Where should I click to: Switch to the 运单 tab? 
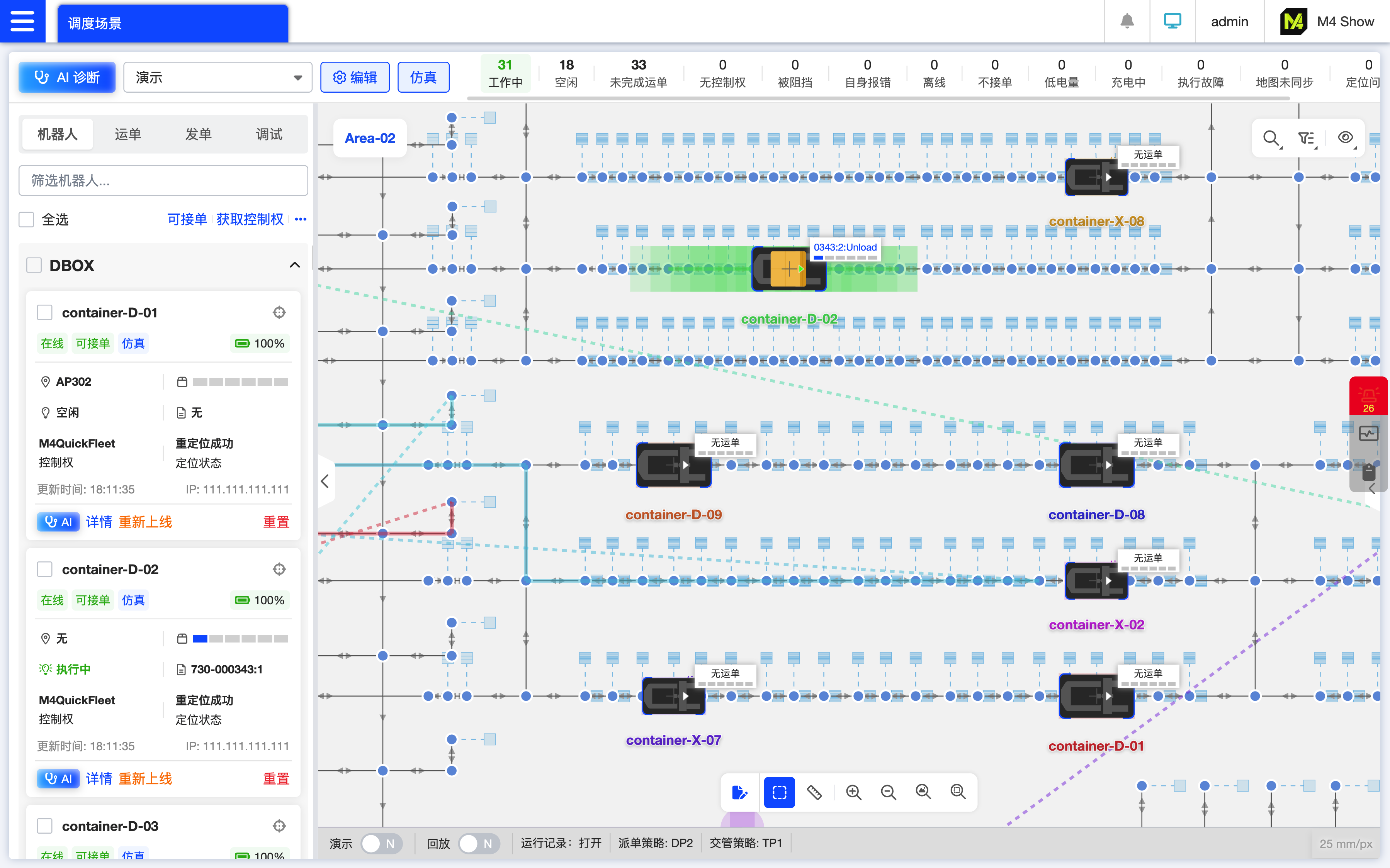coord(127,134)
